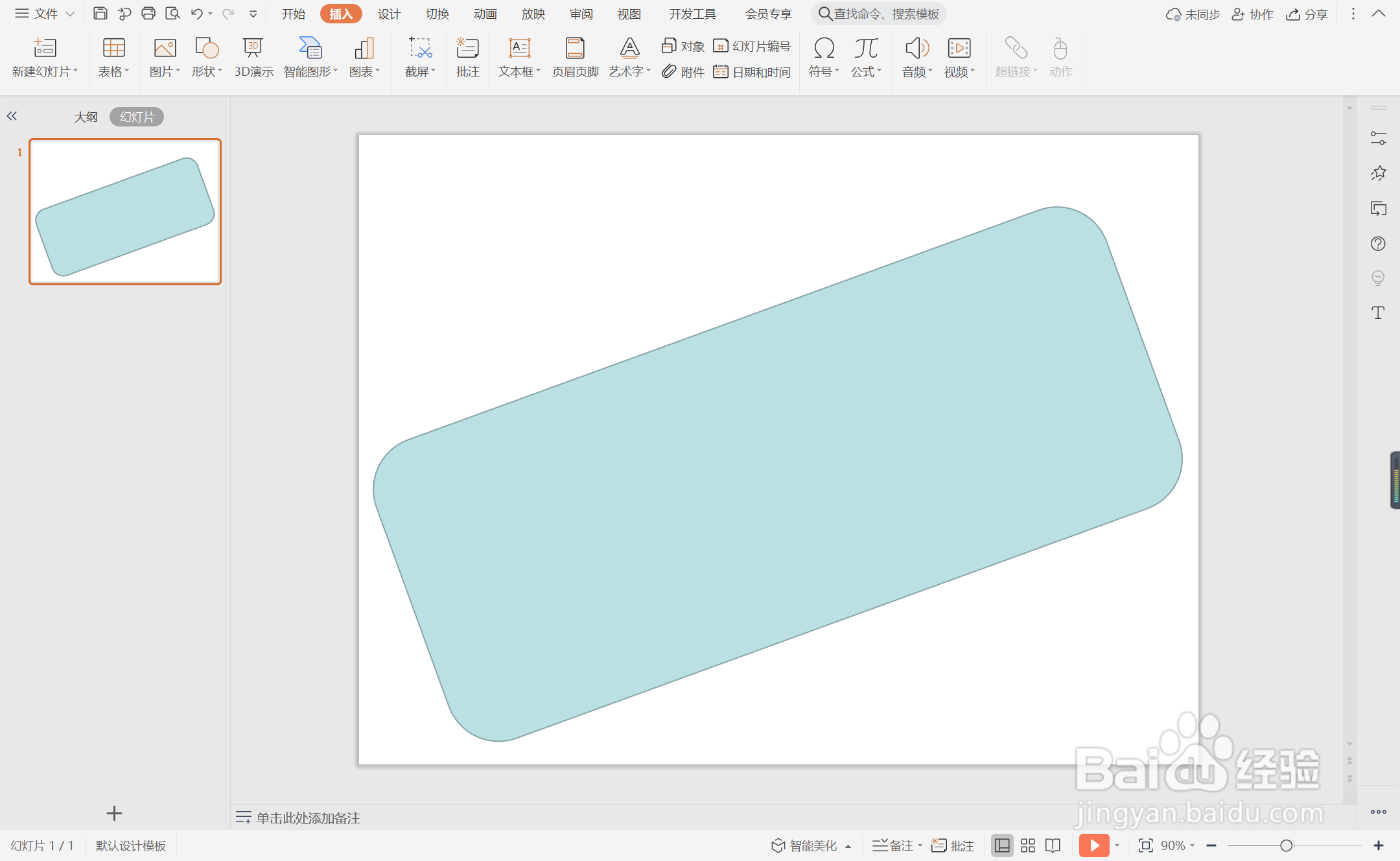
Task: Click the Share (分享) button
Action: [x=1307, y=14]
